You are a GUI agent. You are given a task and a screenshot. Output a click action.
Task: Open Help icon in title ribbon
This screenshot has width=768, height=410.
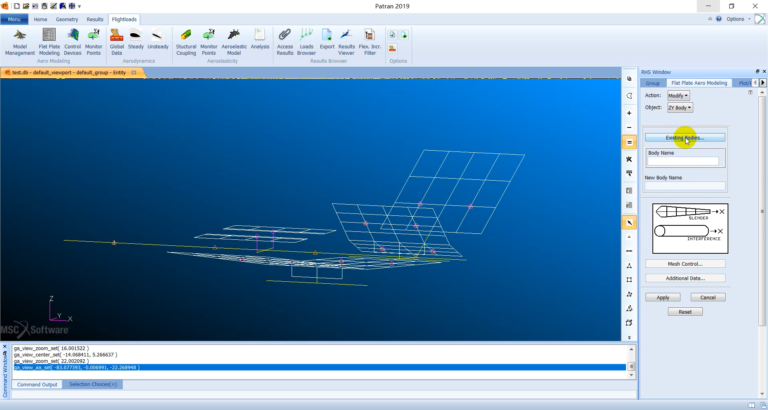click(719, 19)
